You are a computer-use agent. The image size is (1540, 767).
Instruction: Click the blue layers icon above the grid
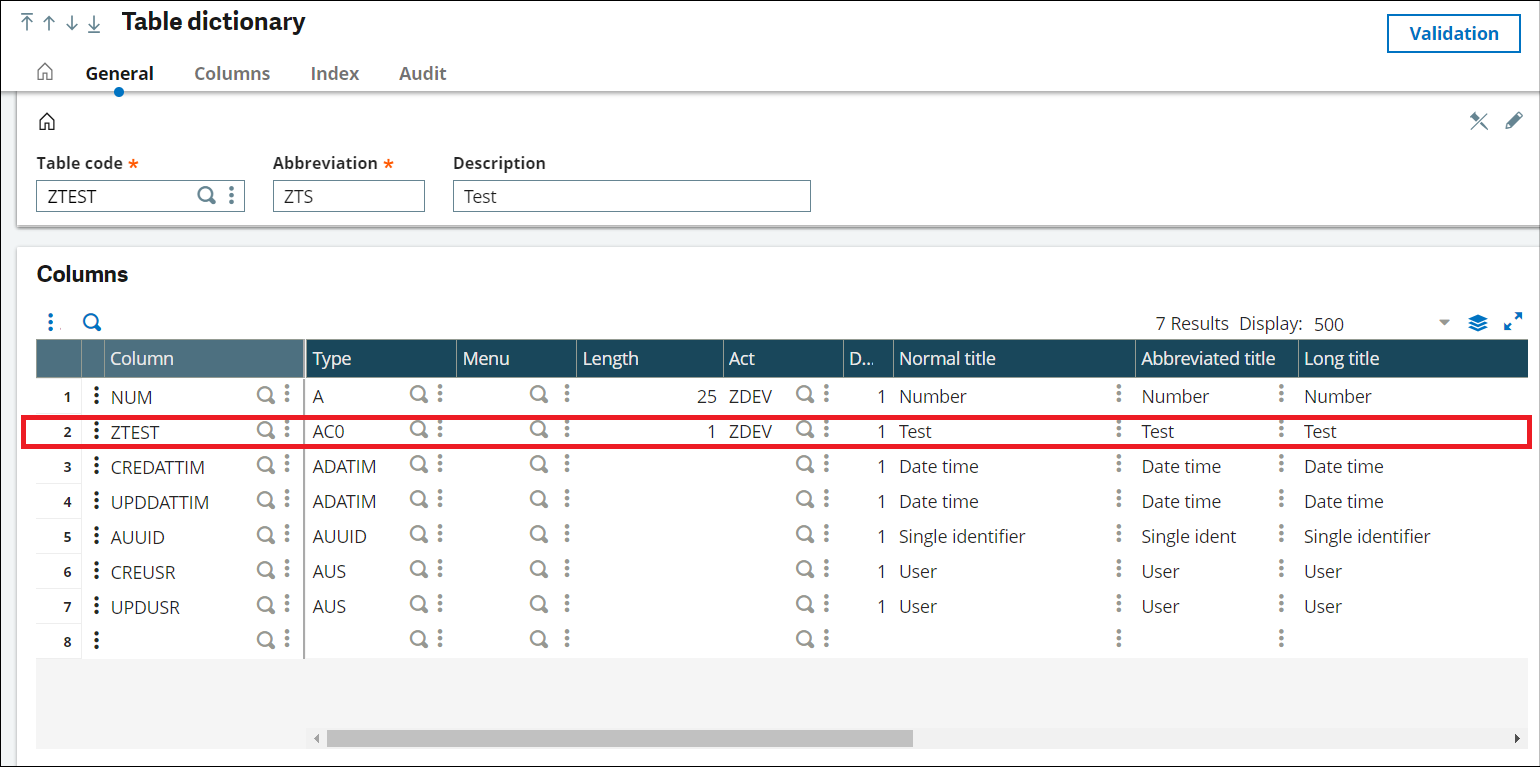tap(1478, 322)
